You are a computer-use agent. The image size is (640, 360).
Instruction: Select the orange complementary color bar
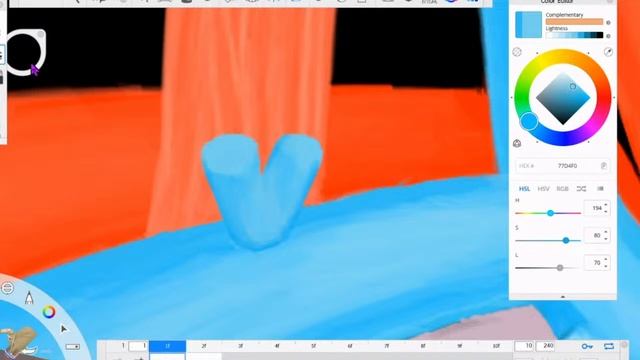click(x=574, y=22)
